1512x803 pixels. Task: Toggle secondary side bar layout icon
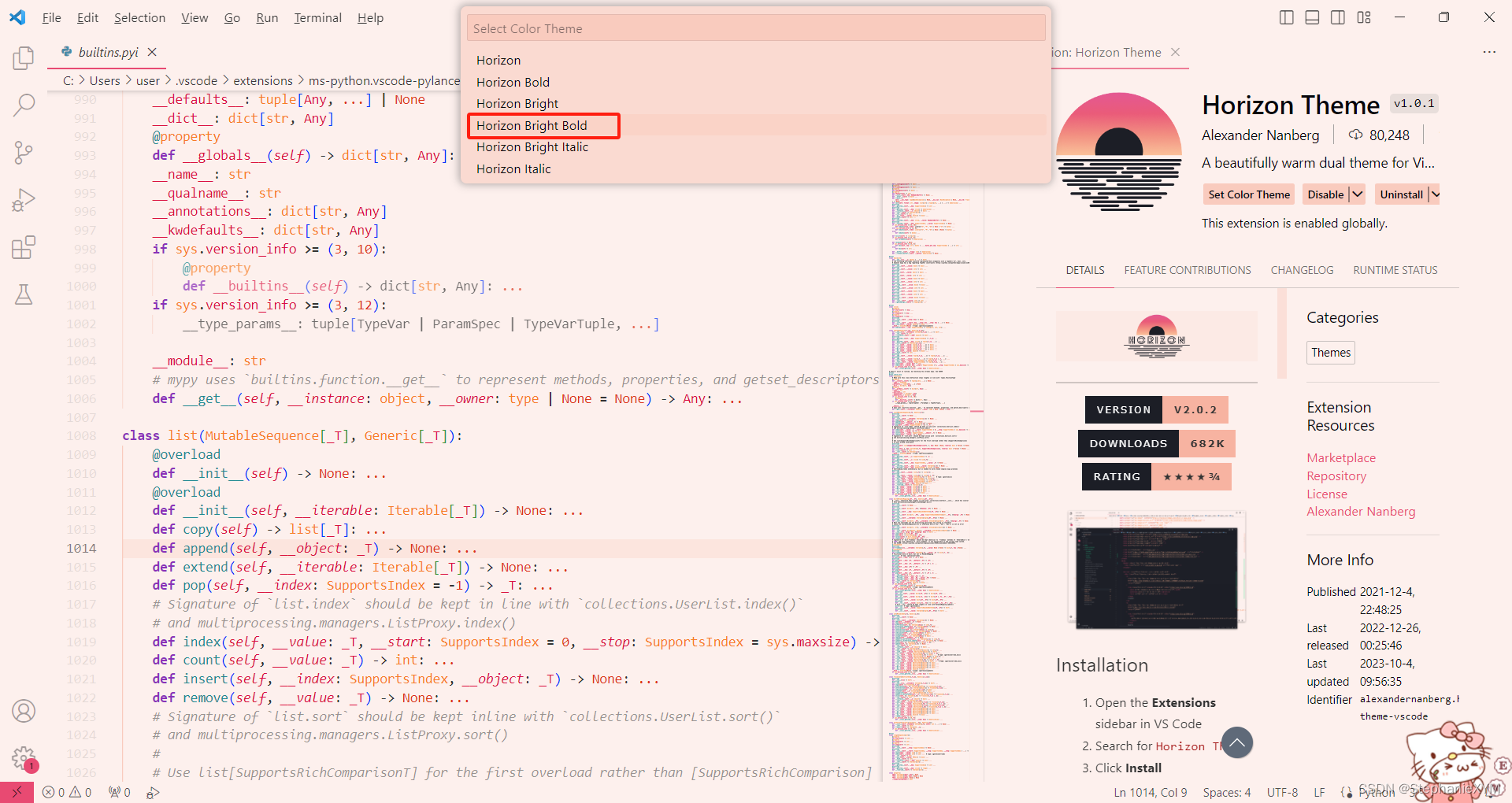[1338, 17]
